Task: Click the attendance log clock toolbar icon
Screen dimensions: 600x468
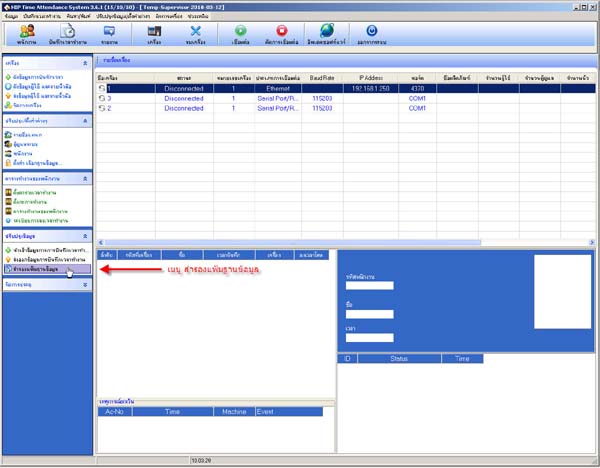Action: (69, 34)
